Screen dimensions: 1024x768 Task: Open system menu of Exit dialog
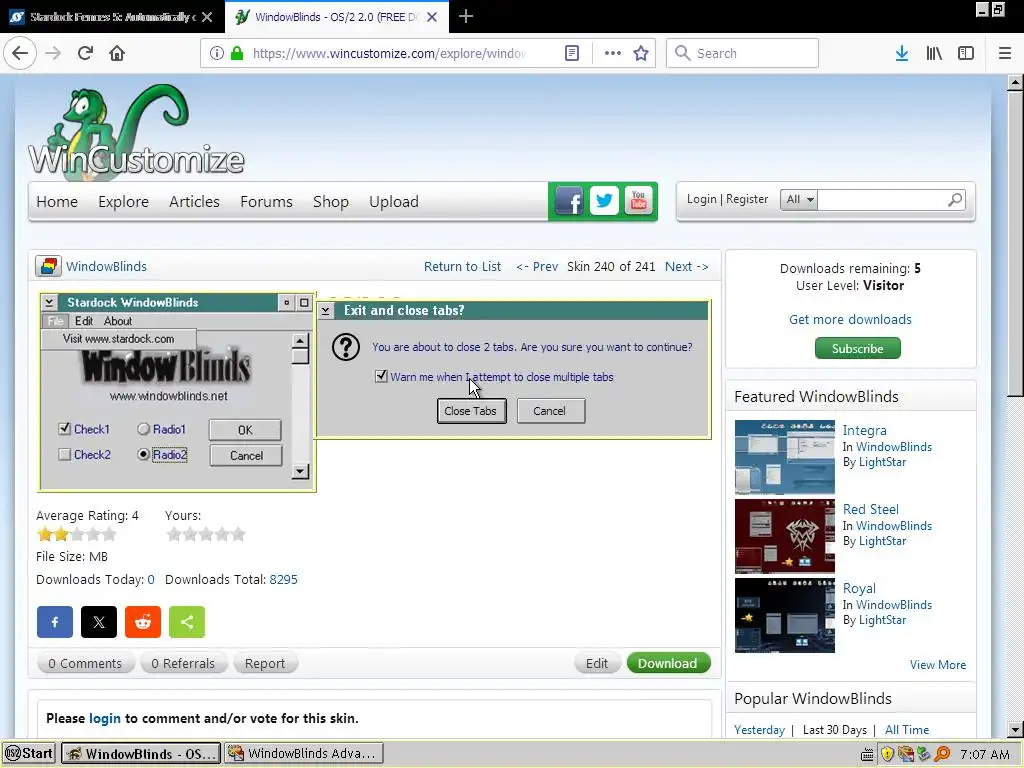click(325, 311)
